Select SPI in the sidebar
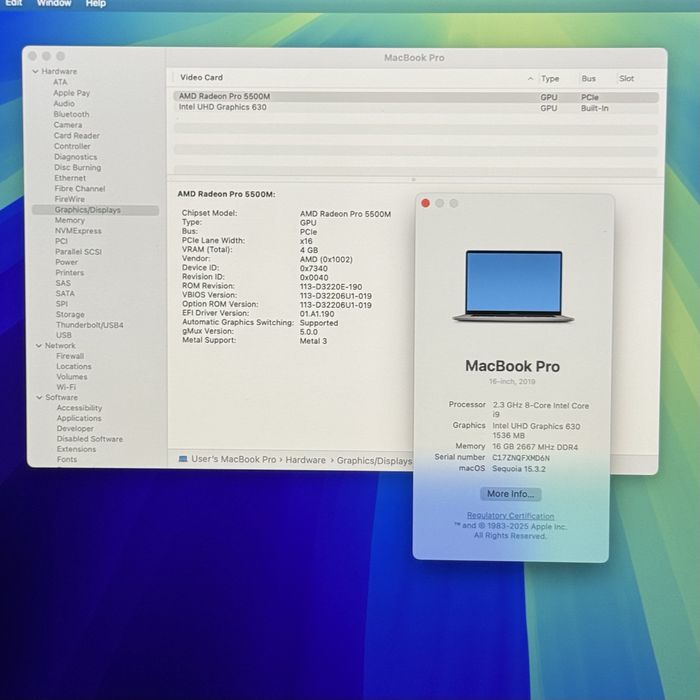The image size is (700, 700). [62, 304]
